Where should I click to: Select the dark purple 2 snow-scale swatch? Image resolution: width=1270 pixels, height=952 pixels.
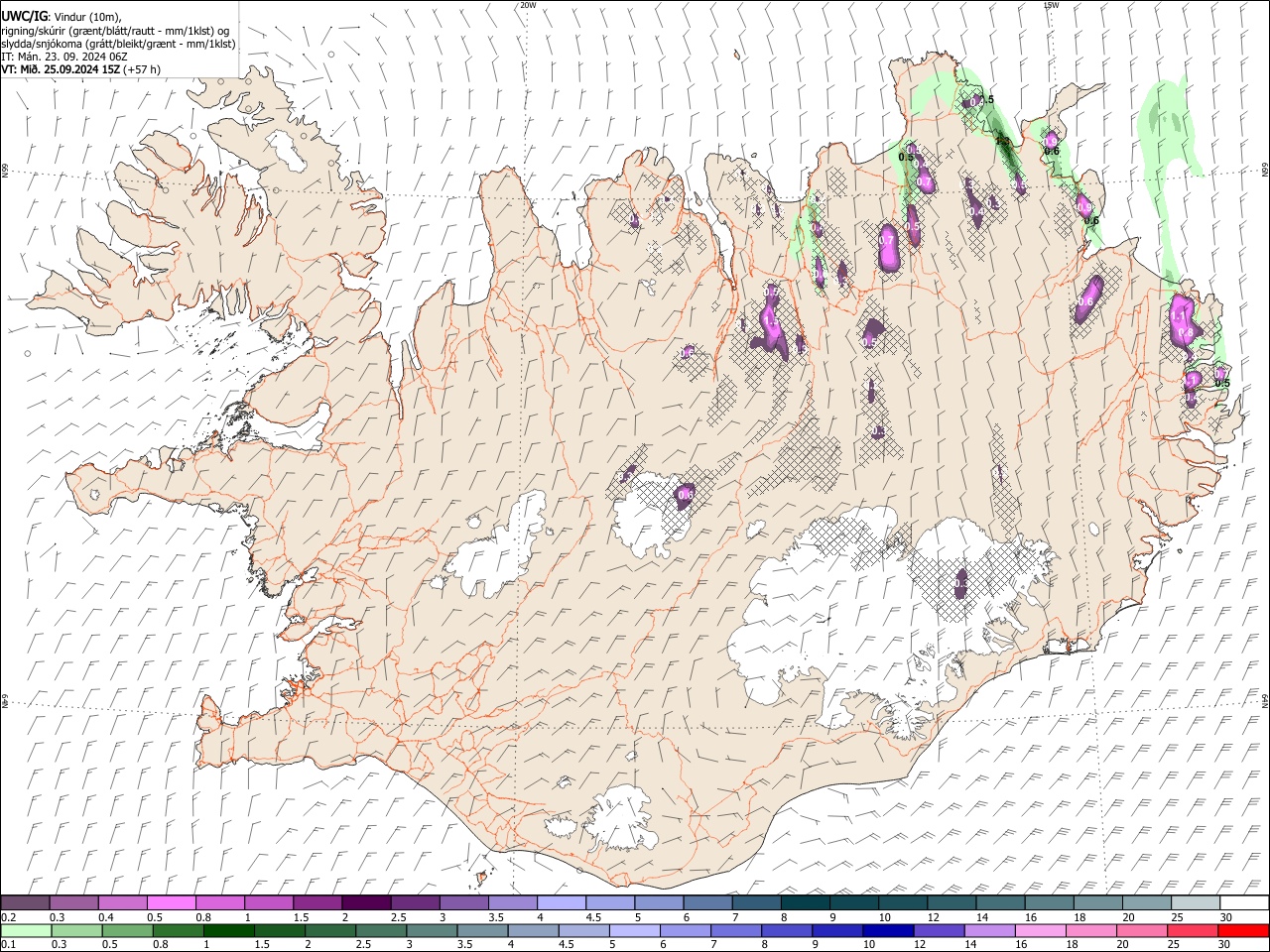[x=366, y=903]
